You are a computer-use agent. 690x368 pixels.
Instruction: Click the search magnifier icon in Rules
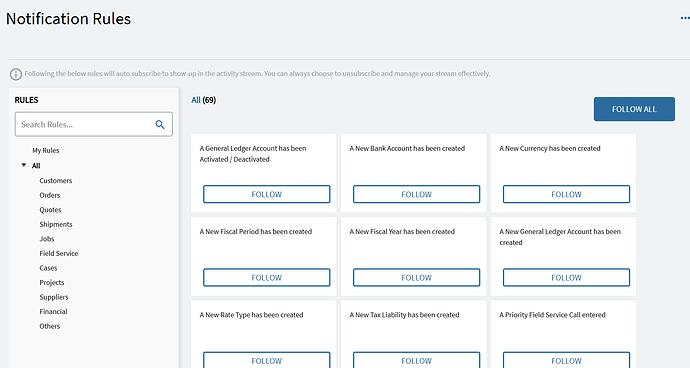pyautogui.click(x=160, y=125)
